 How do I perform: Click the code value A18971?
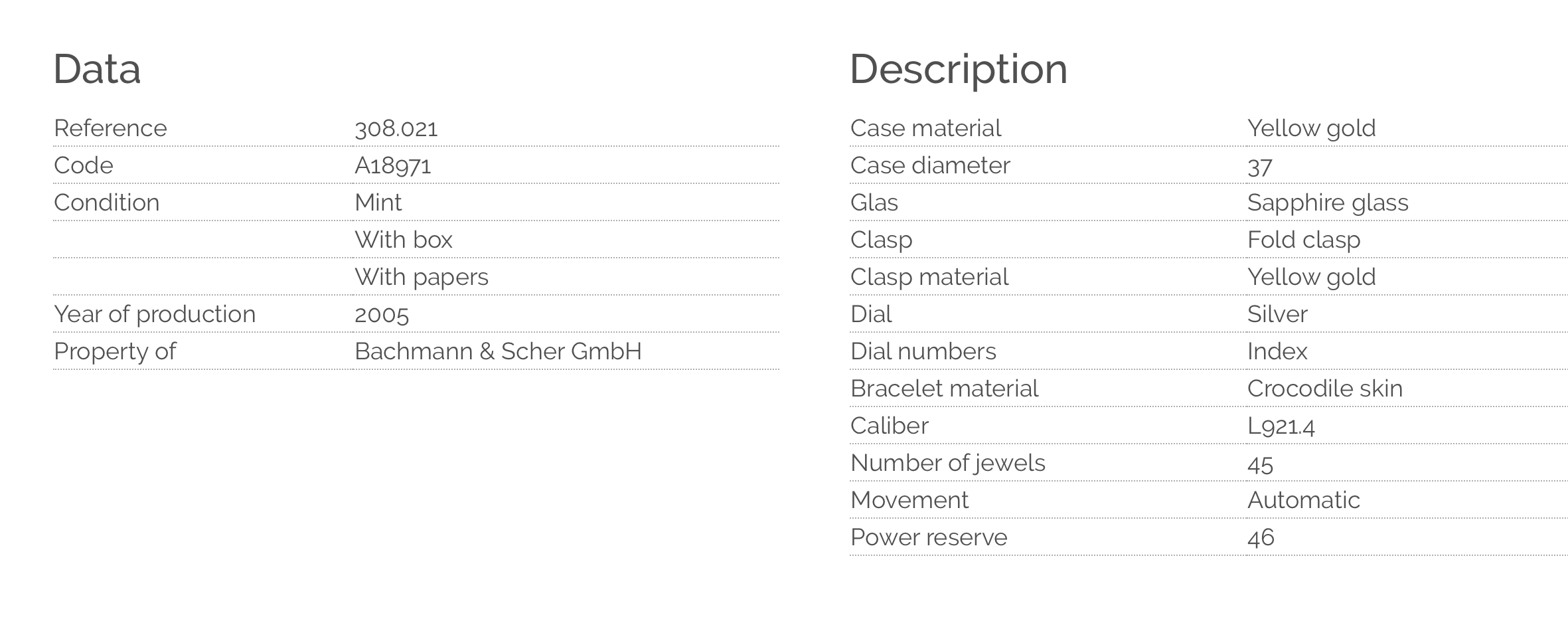point(393,165)
